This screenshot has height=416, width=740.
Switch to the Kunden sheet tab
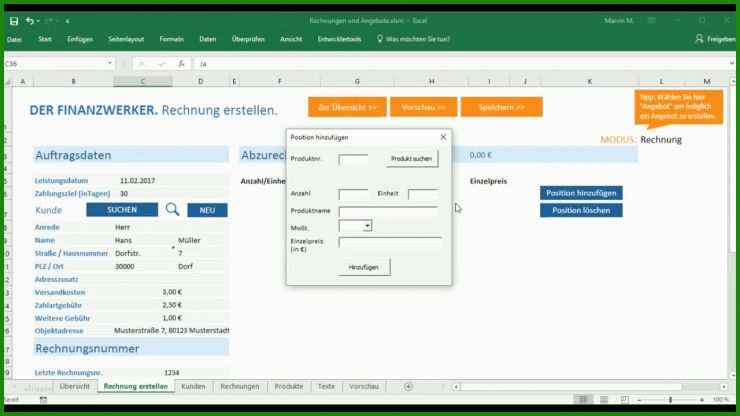coord(193,386)
